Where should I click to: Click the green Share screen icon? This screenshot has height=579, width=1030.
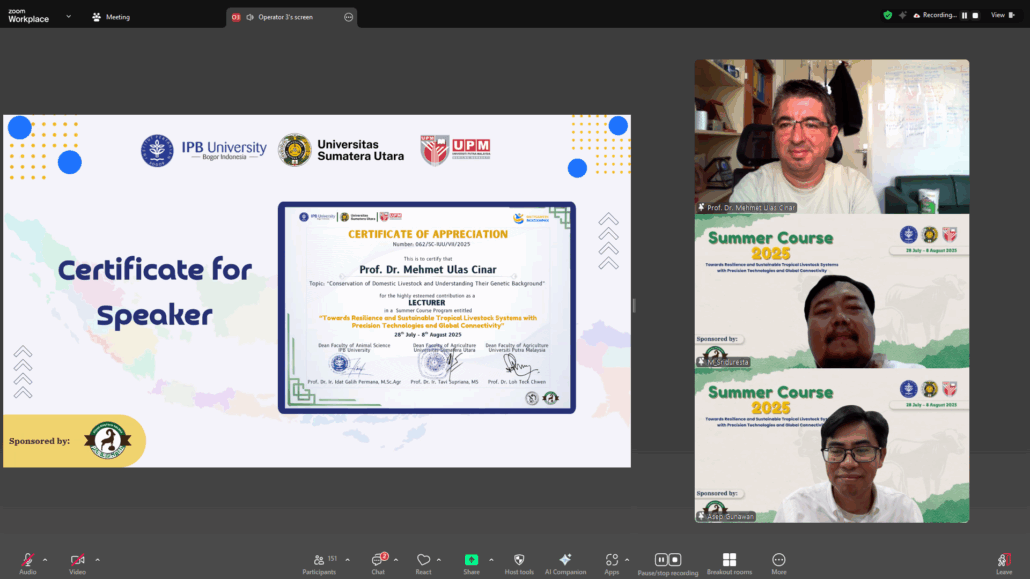471,560
